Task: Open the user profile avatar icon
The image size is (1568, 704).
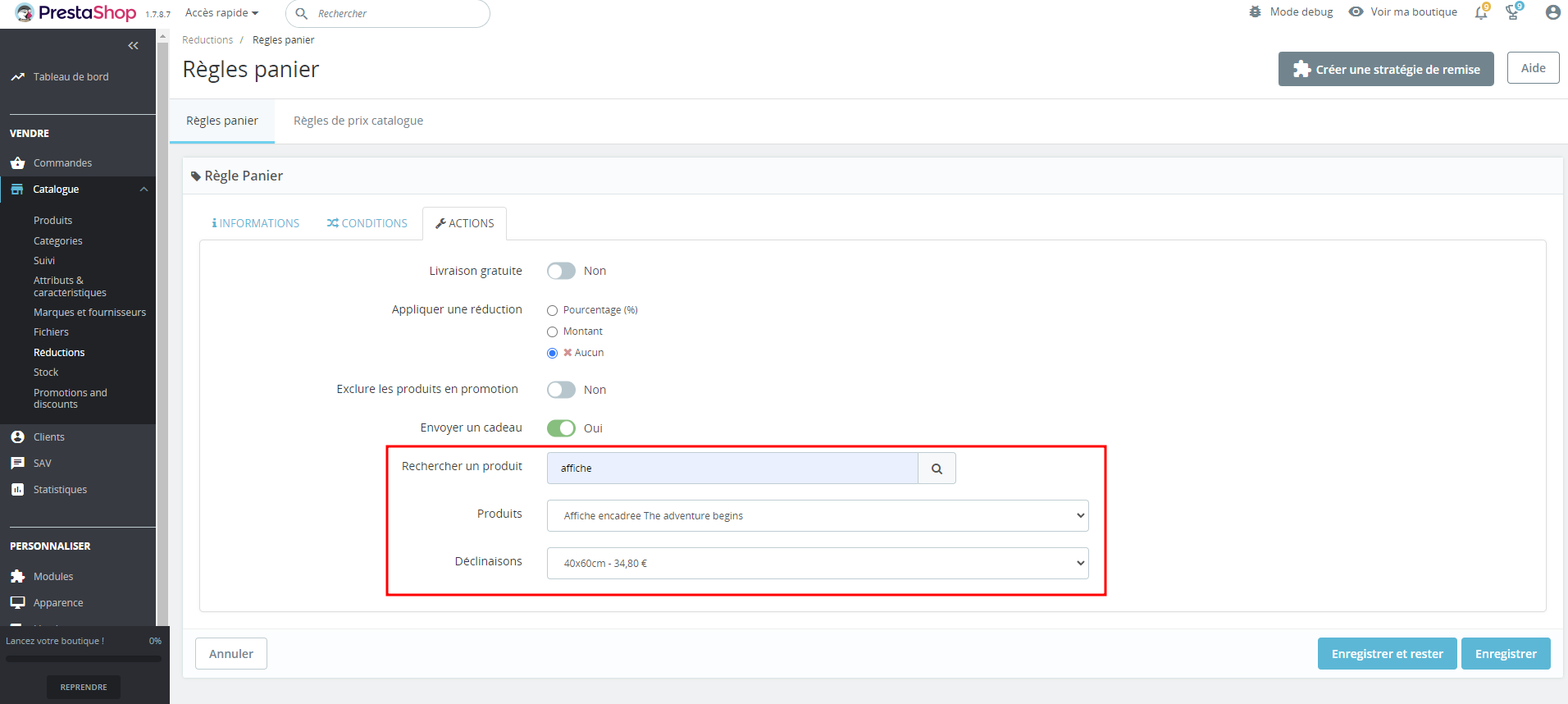Action: (x=1552, y=12)
